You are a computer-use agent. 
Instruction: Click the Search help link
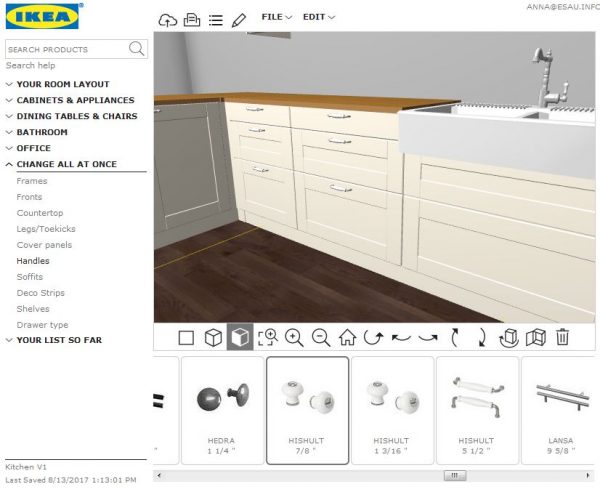28,65
